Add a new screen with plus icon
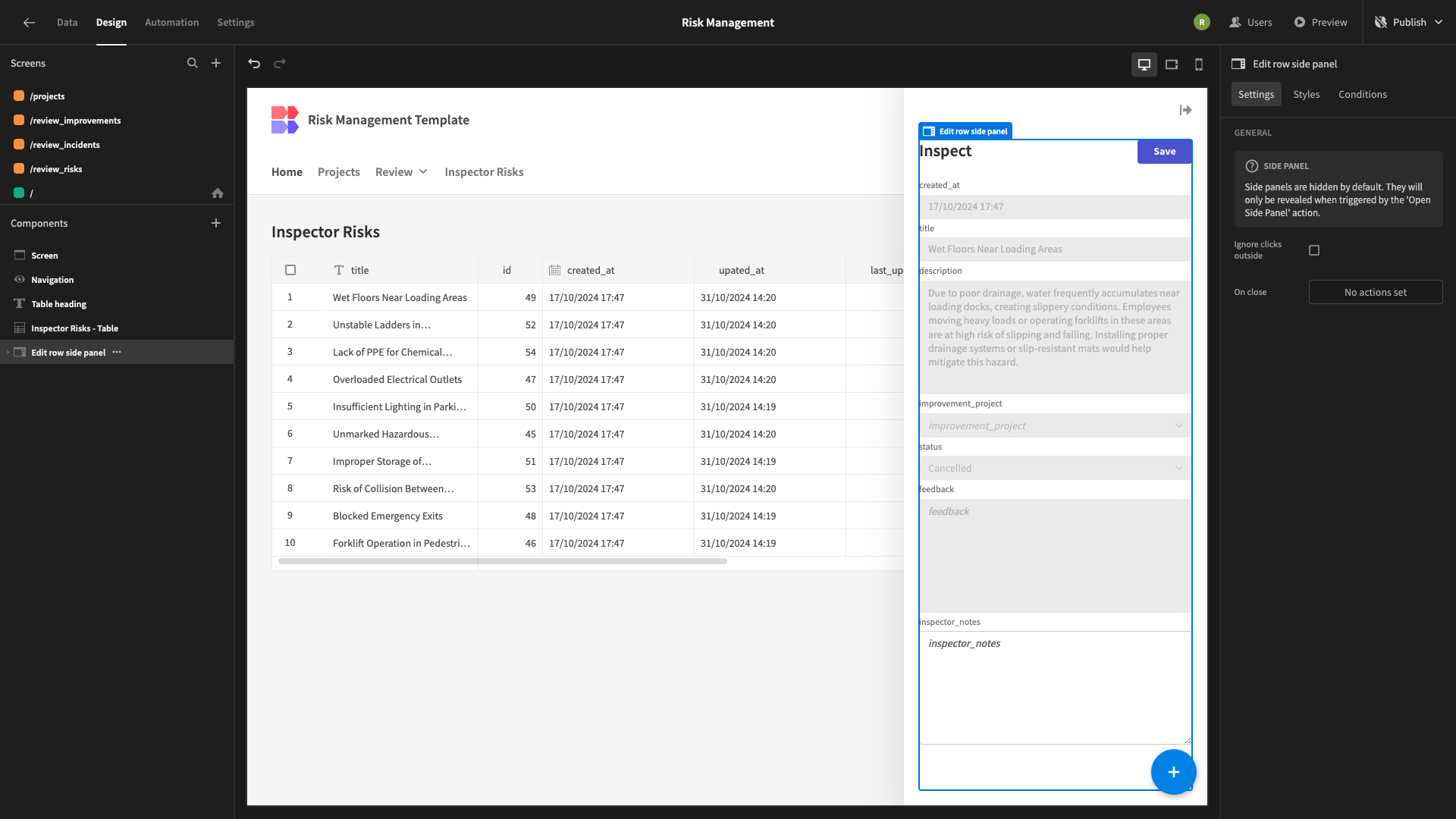 click(216, 64)
